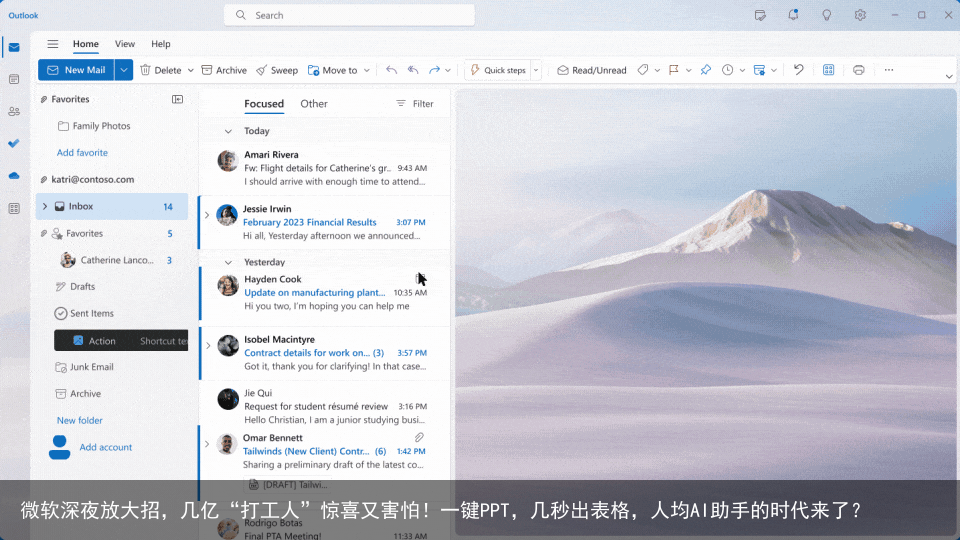Open the People icon in left rail
The width and height of the screenshot is (960, 540).
[14, 111]
